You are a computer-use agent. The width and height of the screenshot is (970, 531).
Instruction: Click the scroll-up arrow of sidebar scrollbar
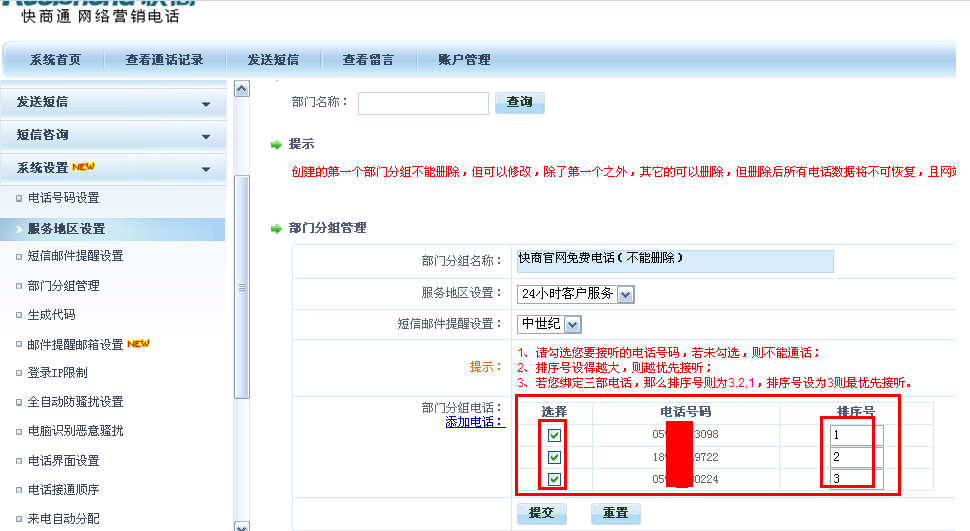(x=241, y=89)
